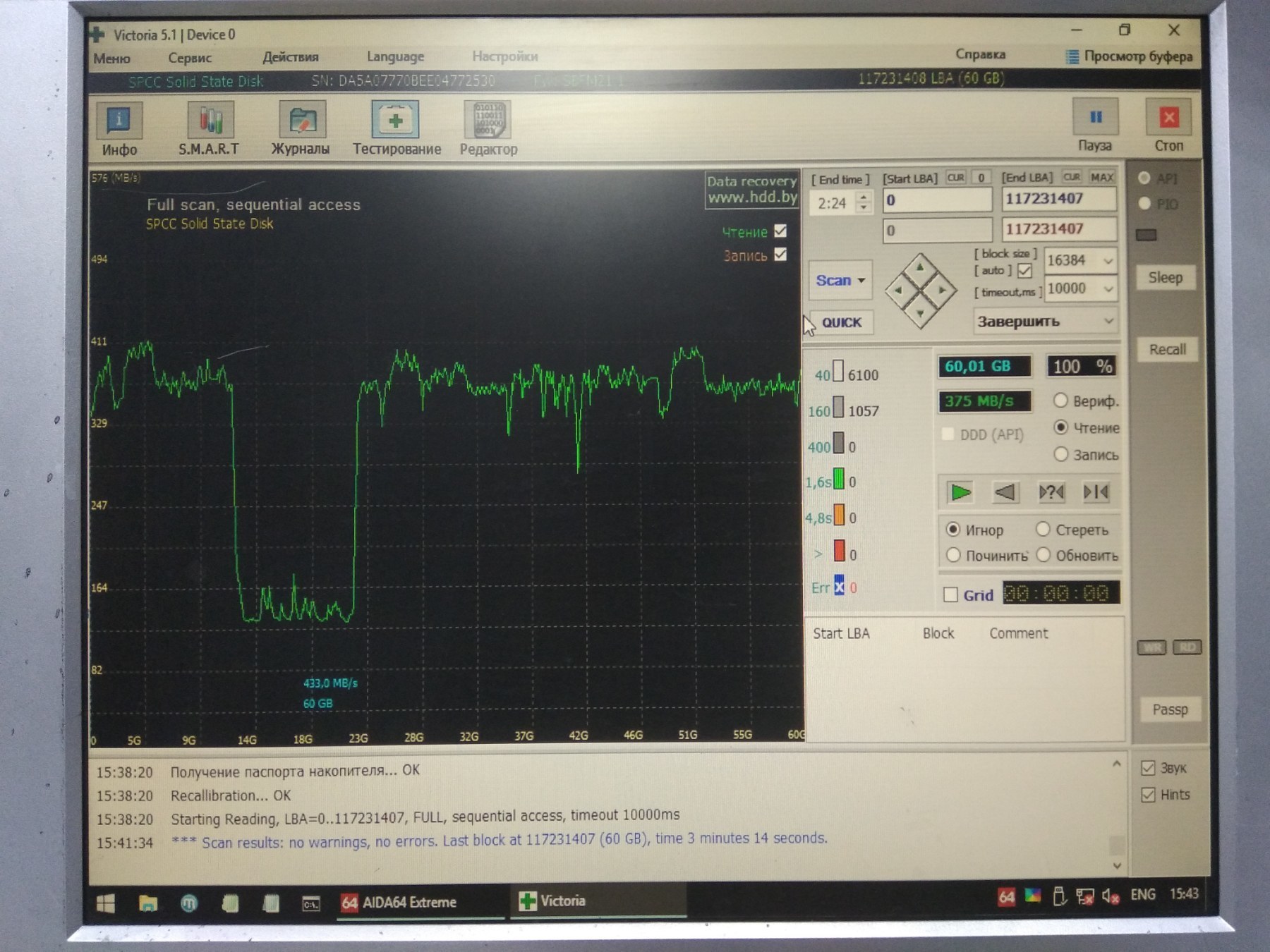Open the Инфо drive information panel
The height and width of the screenshot is (952, 1270).
click(x=119, y=128)
